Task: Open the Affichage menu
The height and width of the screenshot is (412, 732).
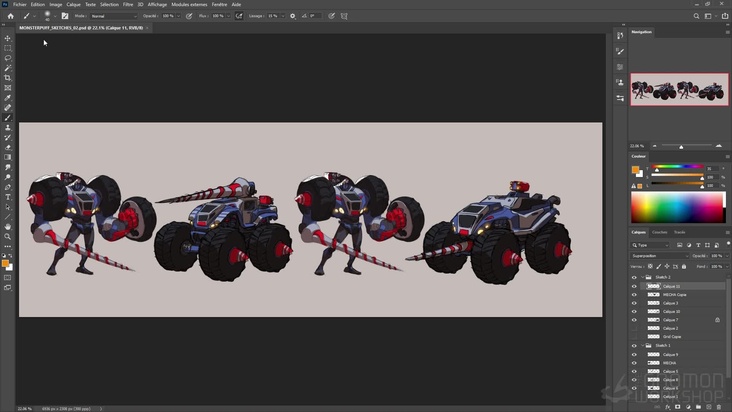Action: (x=157, y=4)
